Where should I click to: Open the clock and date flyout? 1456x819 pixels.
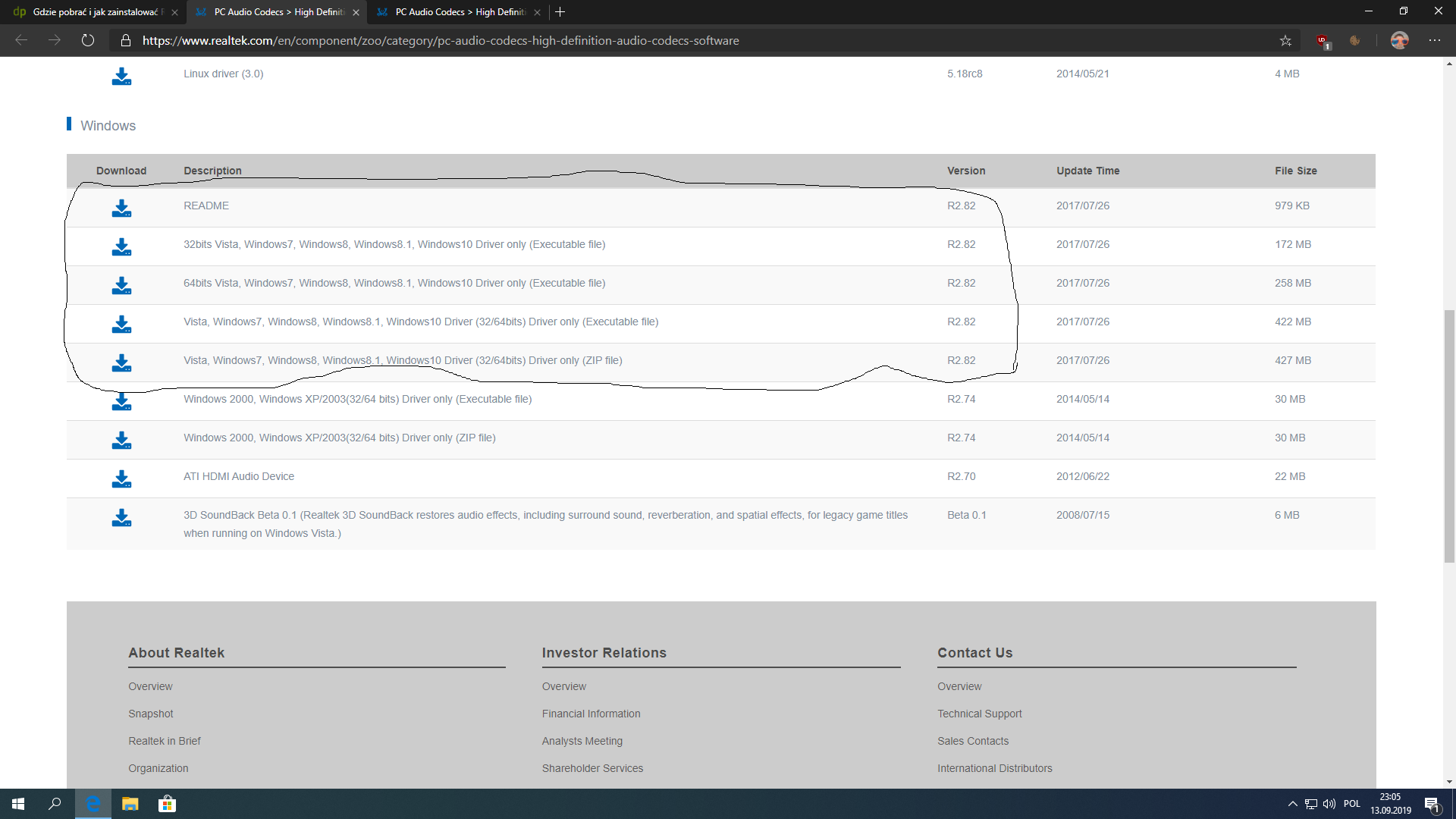point(1390,804)
